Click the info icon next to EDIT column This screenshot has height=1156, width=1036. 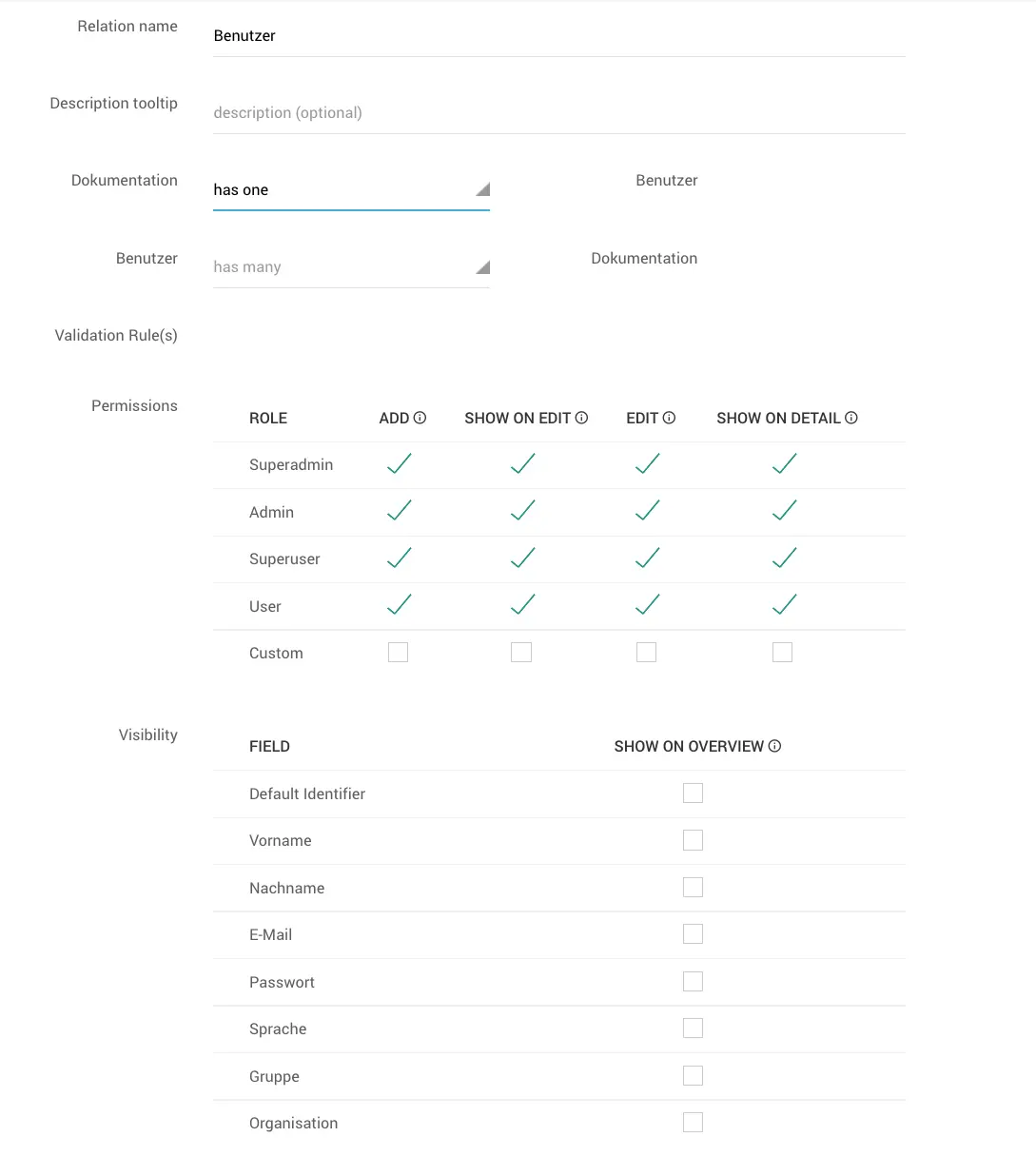[x=669, y=418]
